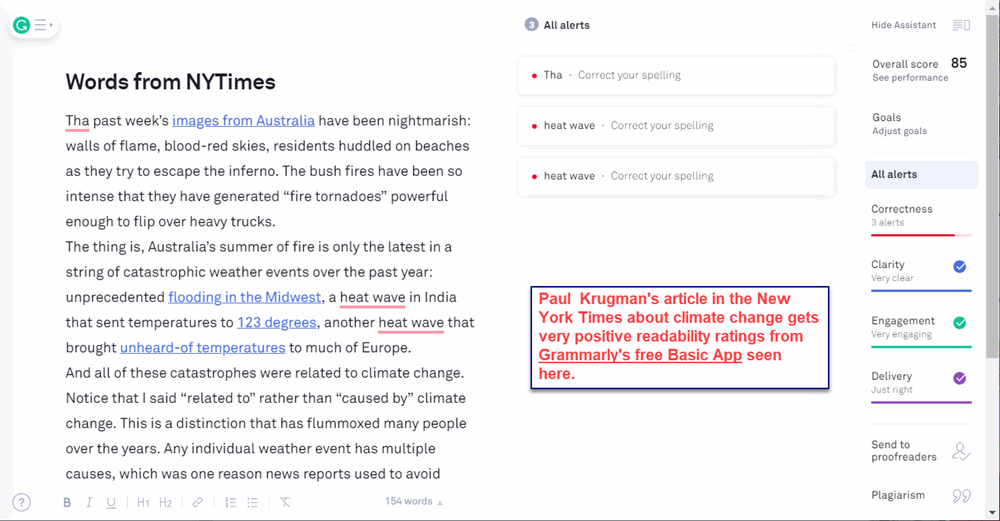This screenshot has height=521, width=1000.
Task: Click the vertical scrollbar thumb
Action: (x=992, y=185)
